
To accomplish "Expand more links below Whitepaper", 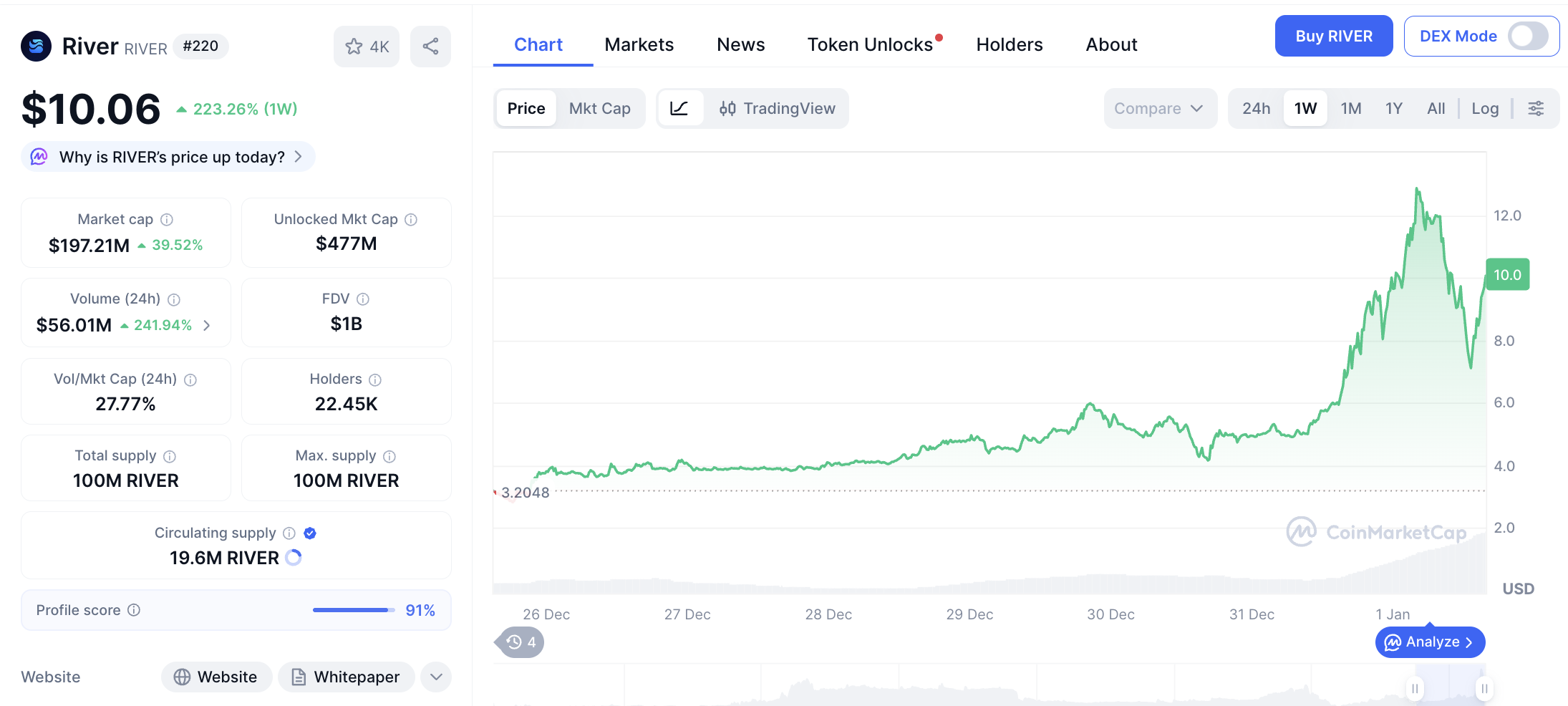I will [435, 677].
